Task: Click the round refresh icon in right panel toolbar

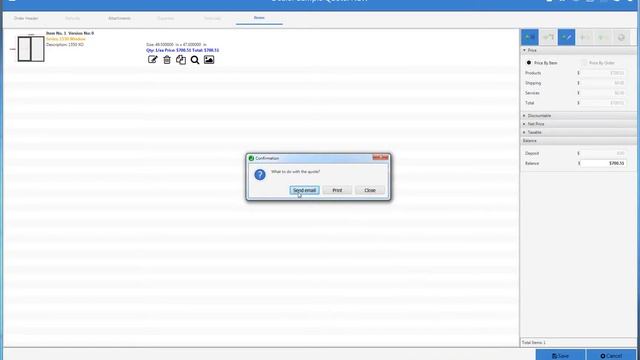Action: click(x=621, y=37)
